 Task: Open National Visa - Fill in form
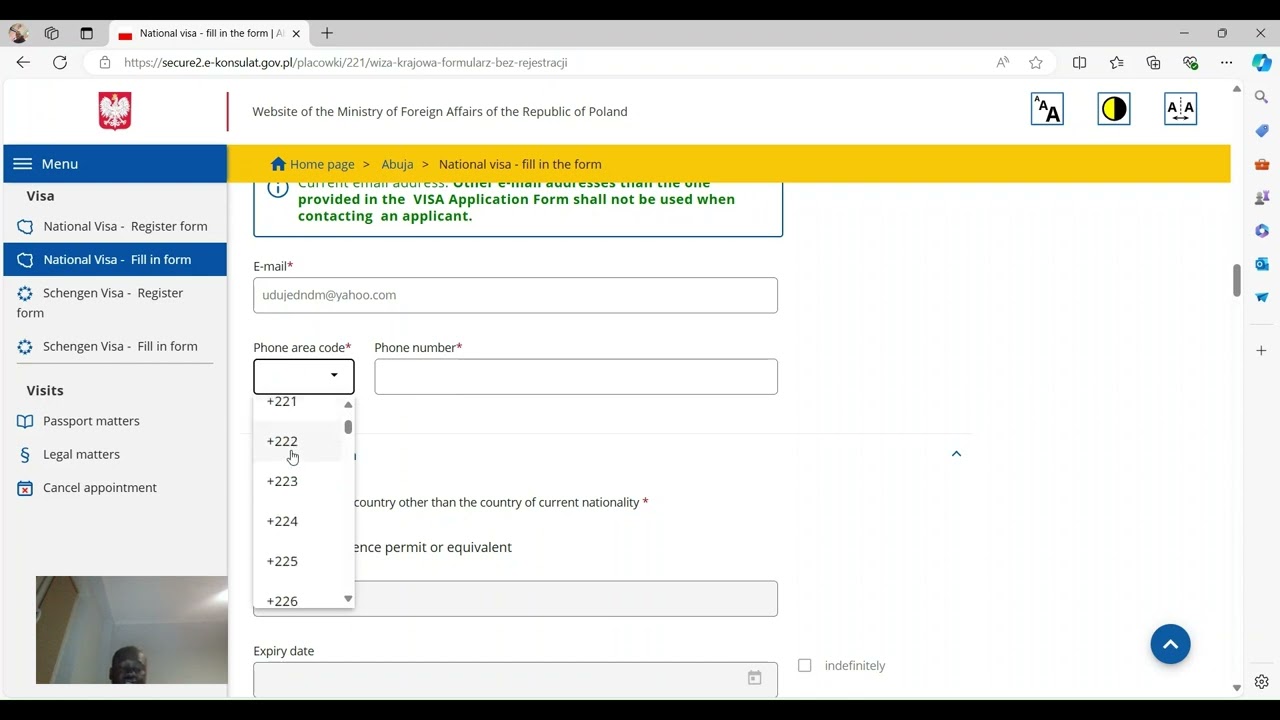click(115, 259)
